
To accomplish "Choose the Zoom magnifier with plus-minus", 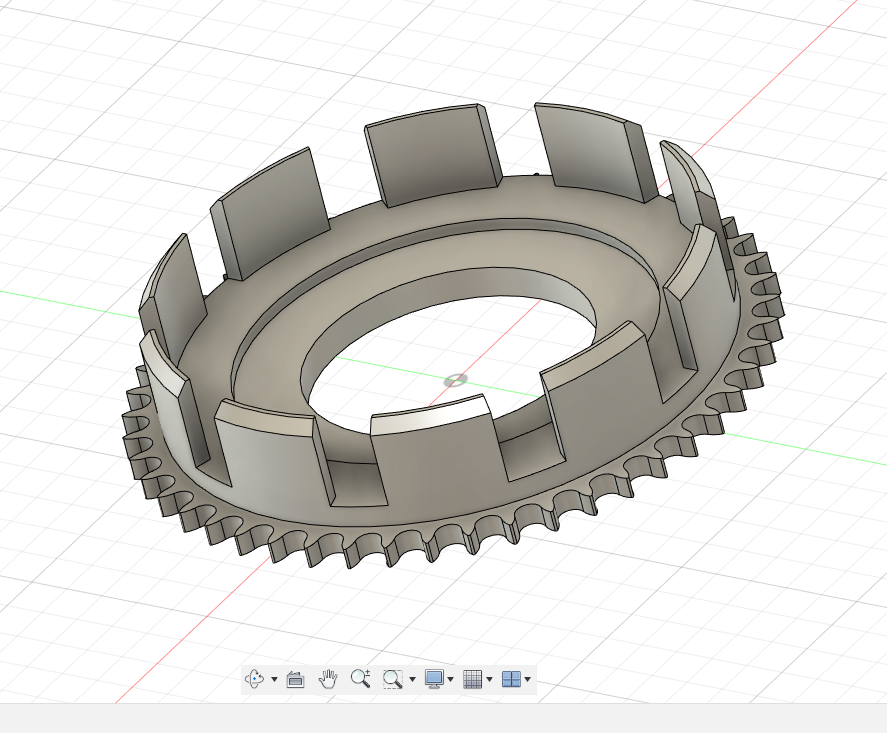I will (x=361, y=679).
